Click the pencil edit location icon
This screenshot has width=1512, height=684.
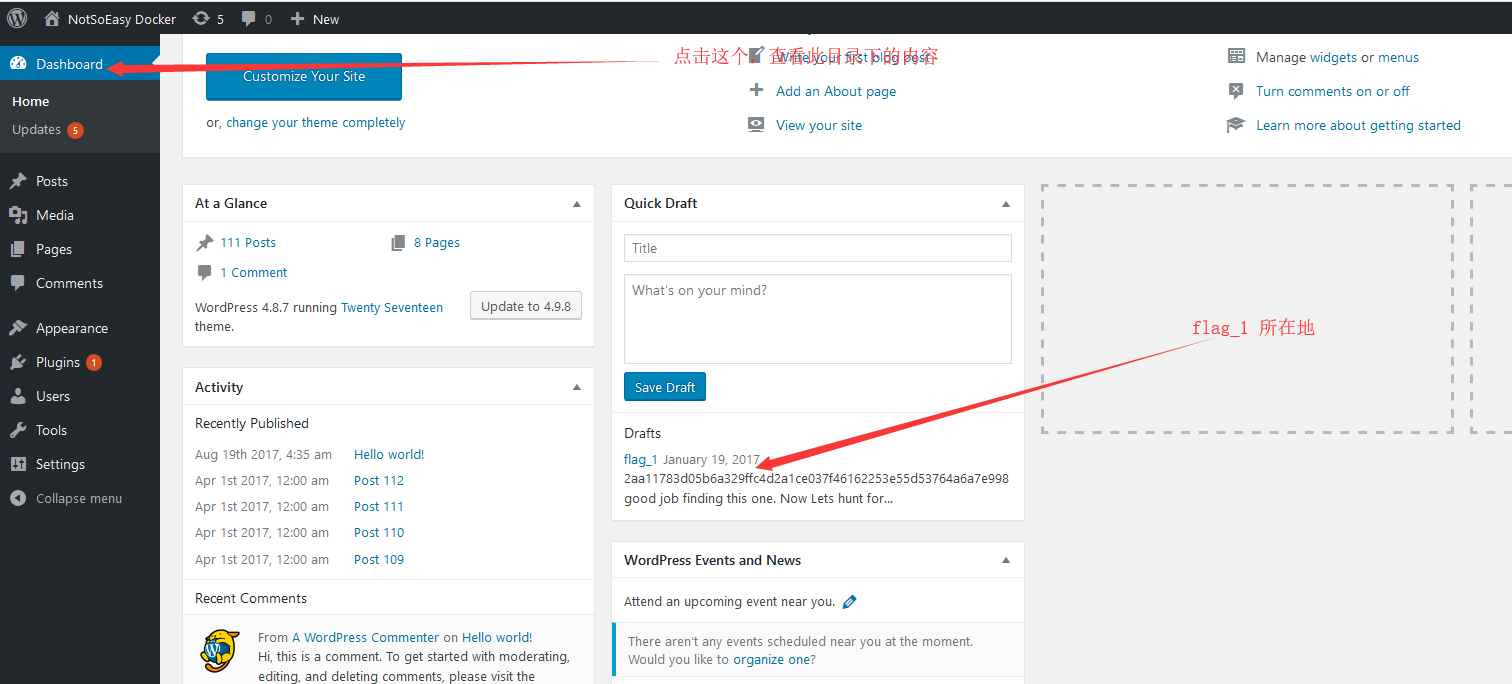tap(850, 602)
